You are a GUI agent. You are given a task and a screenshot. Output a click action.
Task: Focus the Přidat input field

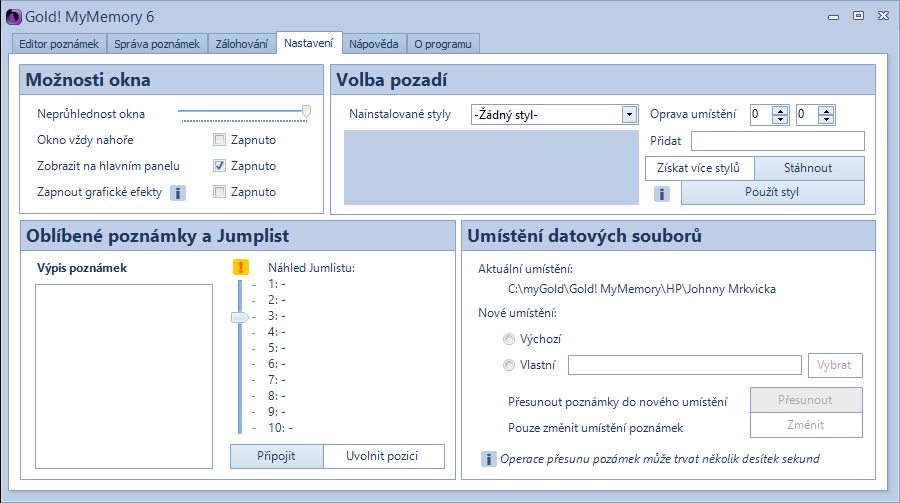point(778,141)
